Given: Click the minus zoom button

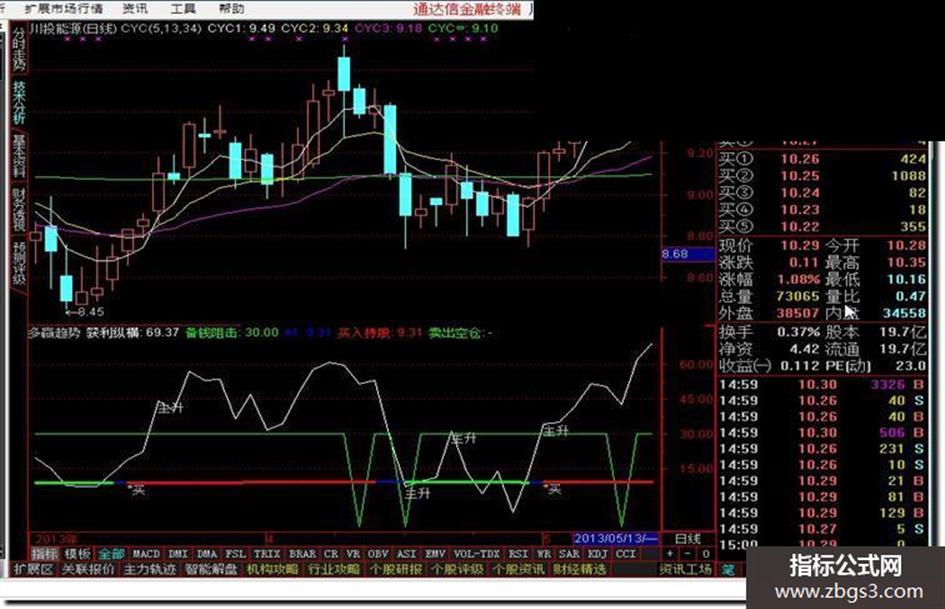Looking at the screenshot, I should pyautogui.click(x=688, y=554).
